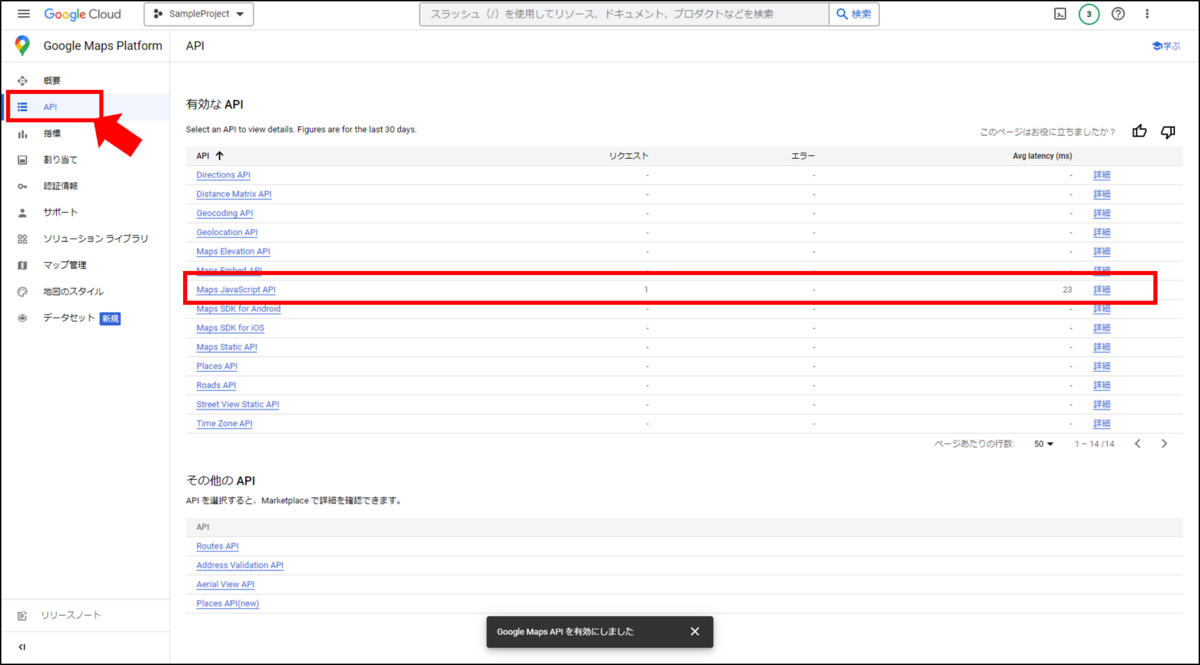Go to next page arrow

tap(1164, 443)
